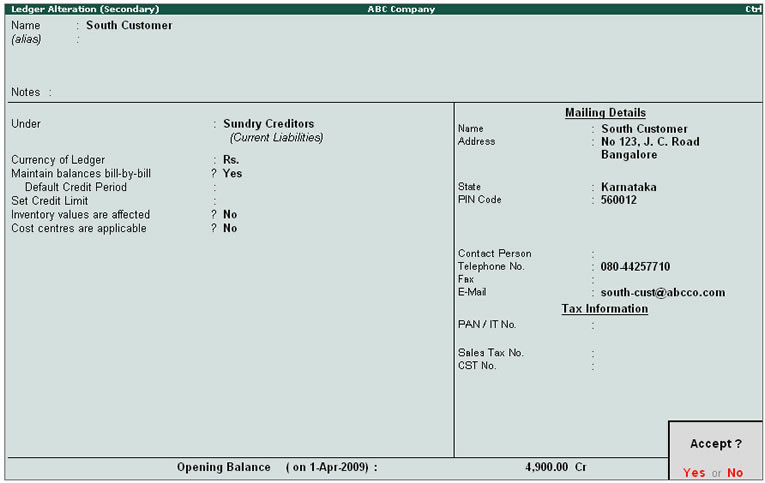Open the Under group Sundry Creditors
The width and height of the screenshot is (765, 483).
pos(268,124)
